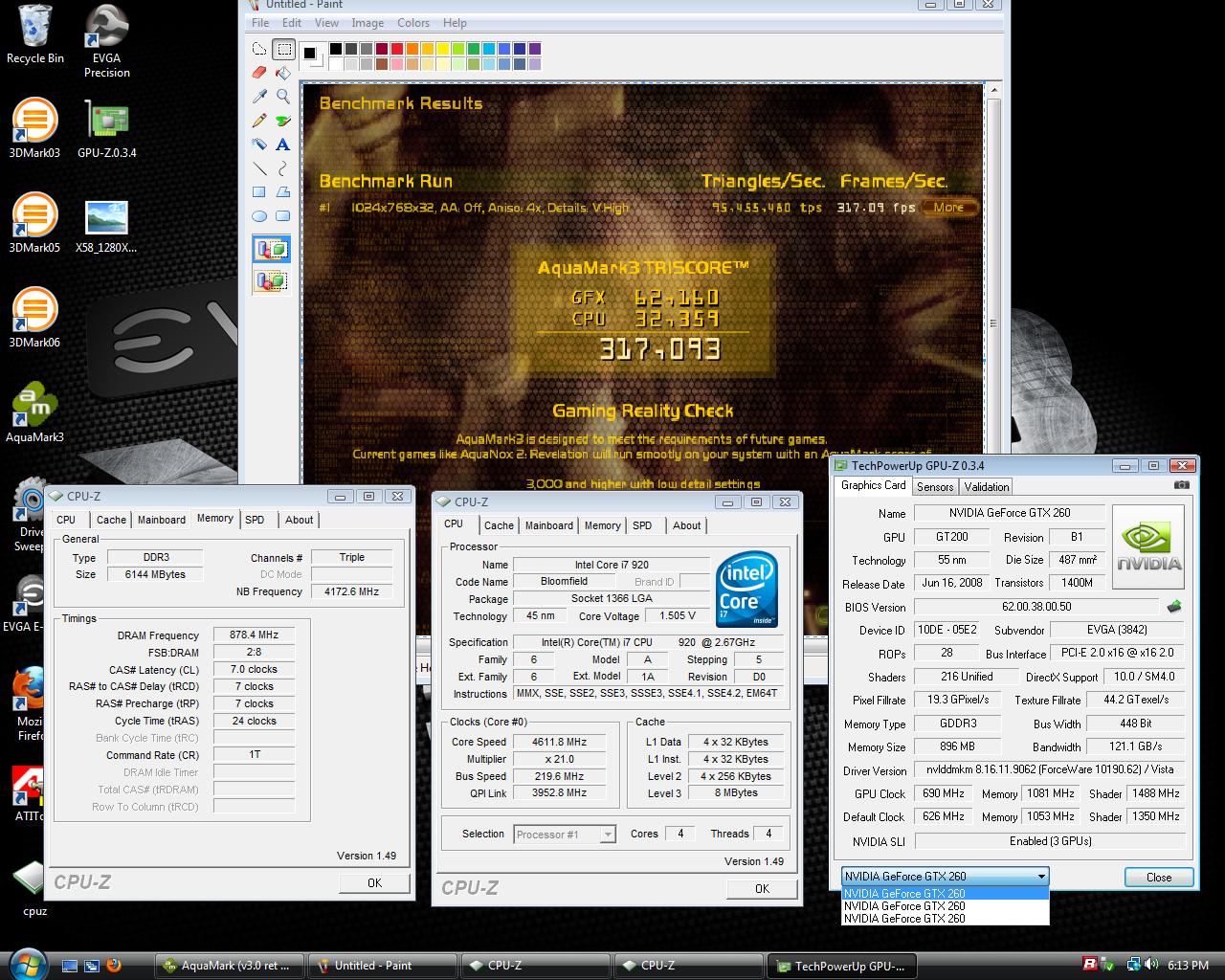Screen dimensions: 1225x980
Task: Switch to the Sensors tab in GPU-Z
Action: [935, 487]
